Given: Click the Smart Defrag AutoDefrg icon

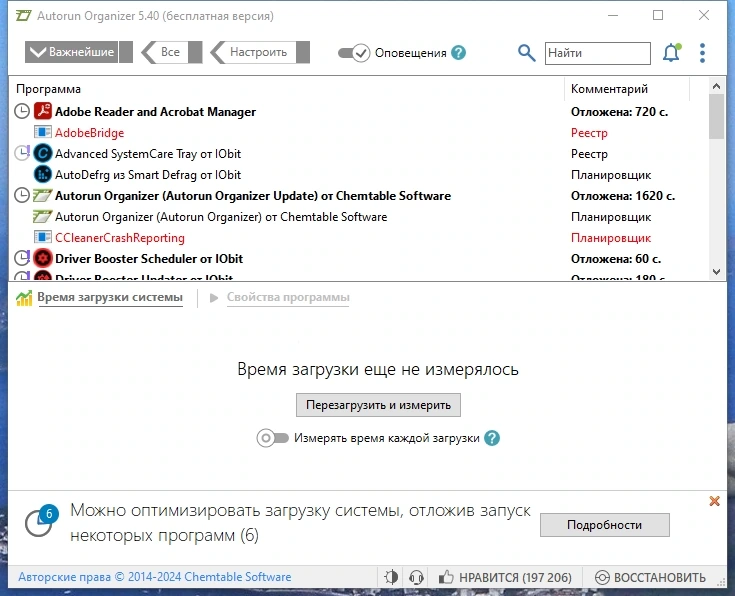Looking at the screenshot, I should click(43, 174).
